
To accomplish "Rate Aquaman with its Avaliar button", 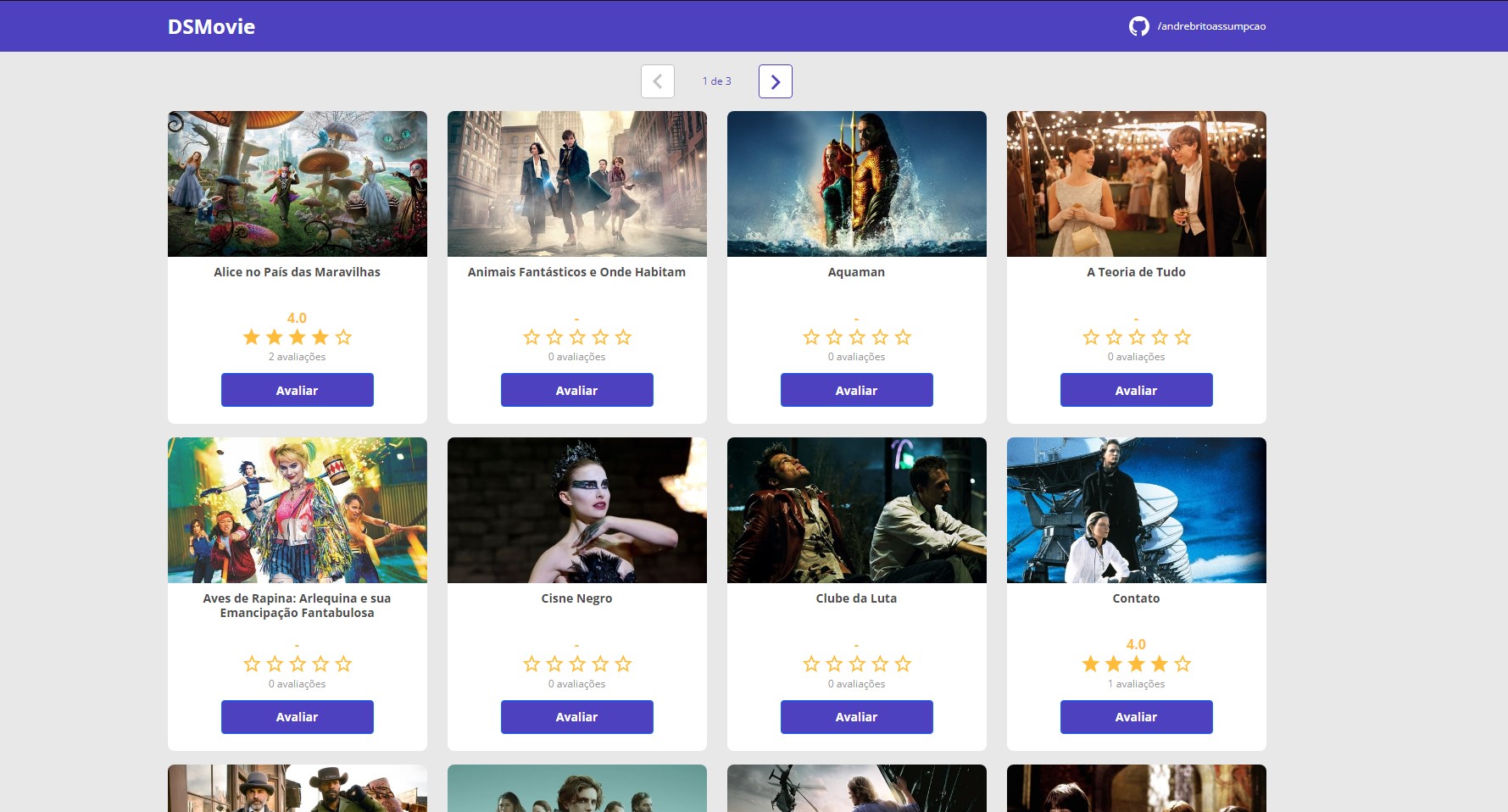I will [x=856, y=390].
